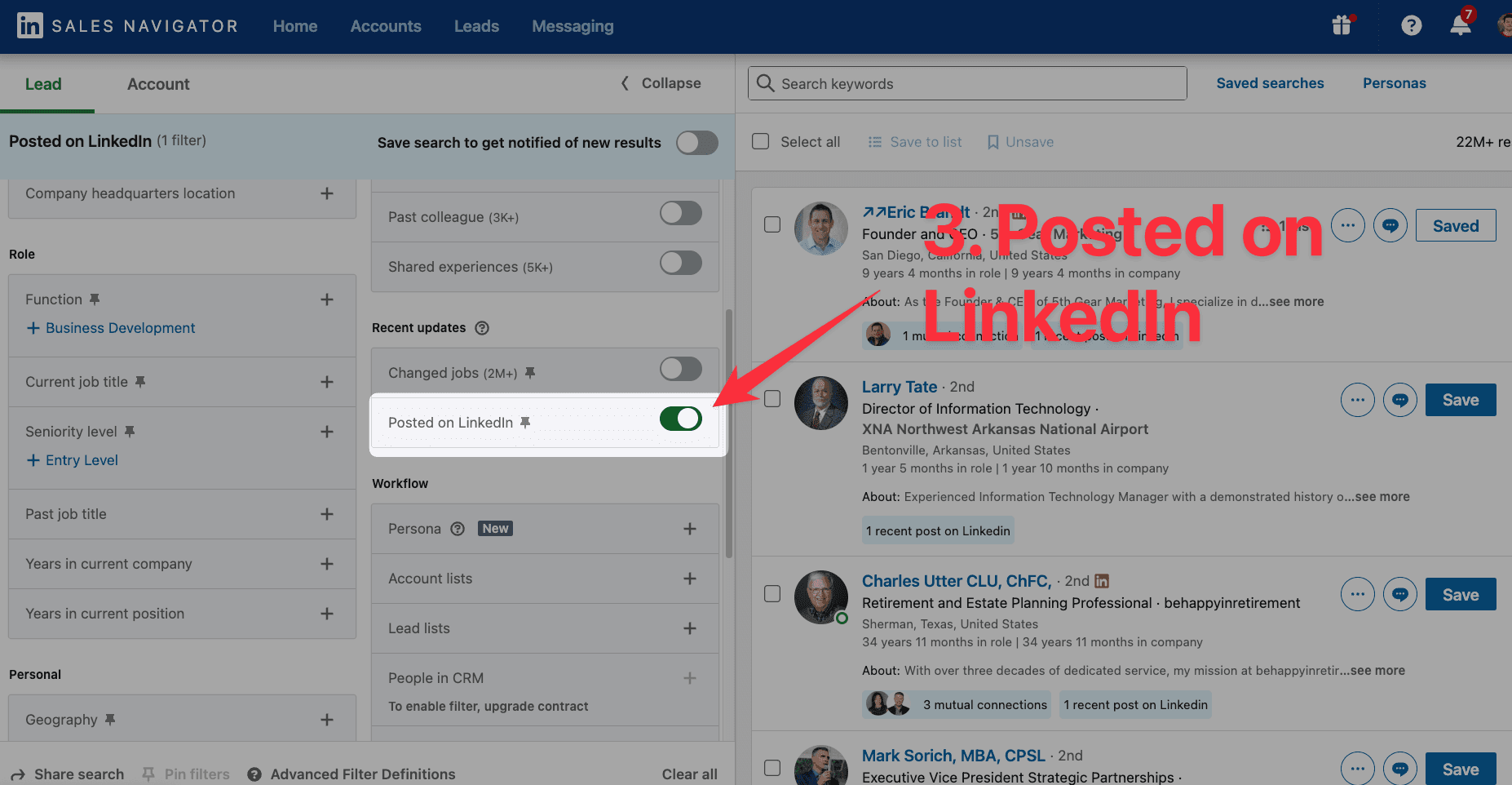
Task: Open more options for Larry Tate
Action: point(1358,400)
